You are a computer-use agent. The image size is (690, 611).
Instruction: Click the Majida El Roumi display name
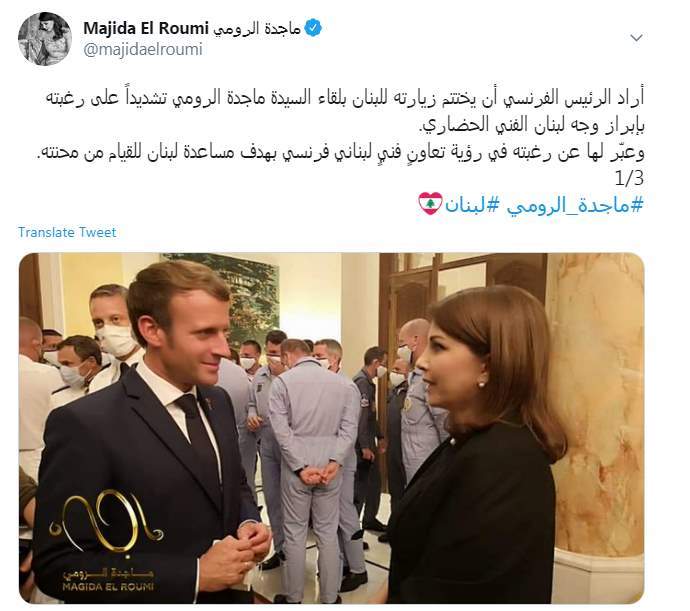(x=146, y=29)
